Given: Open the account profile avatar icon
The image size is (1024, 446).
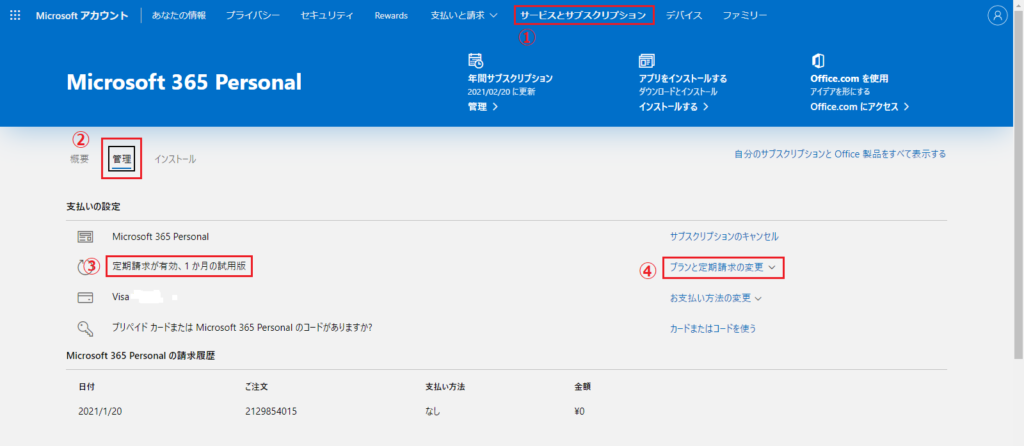Looking at the screenshot, I should coord(997,16).
